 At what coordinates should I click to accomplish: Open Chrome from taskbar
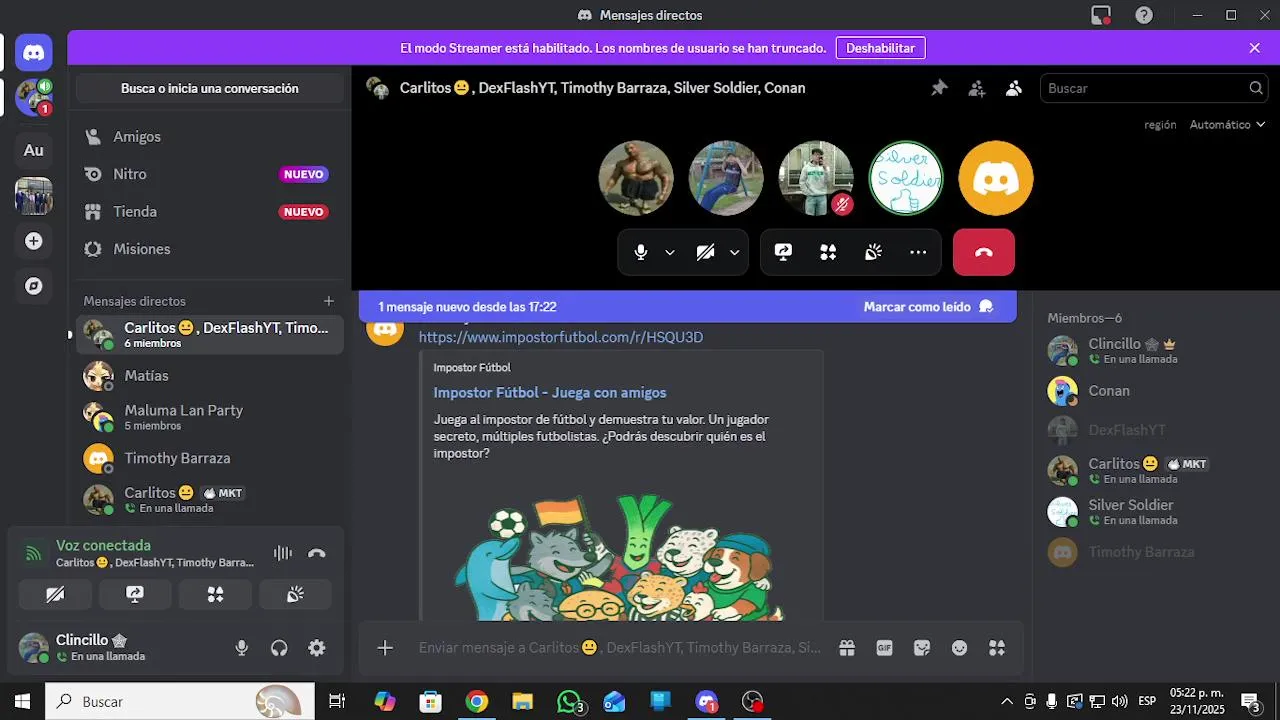(477, 702)
